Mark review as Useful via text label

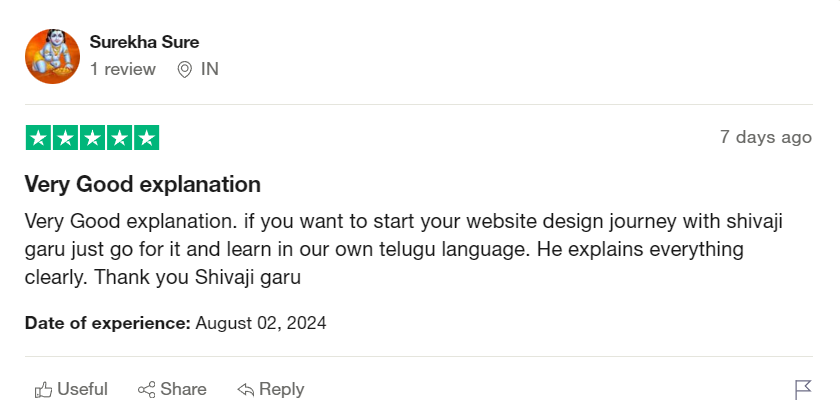coord(82,389)
